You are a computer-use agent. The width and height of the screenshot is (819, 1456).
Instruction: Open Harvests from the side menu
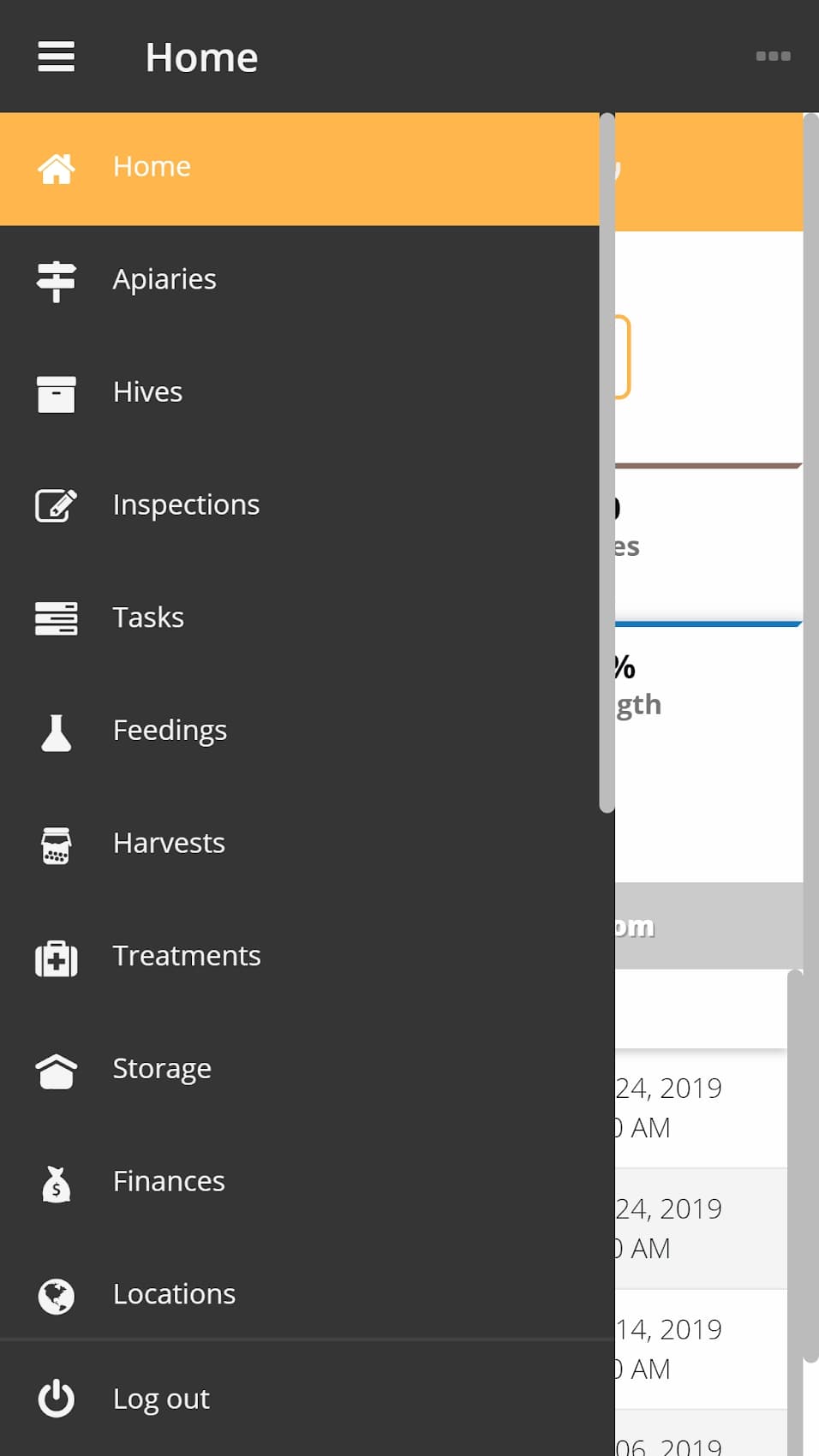pos(300,844)
